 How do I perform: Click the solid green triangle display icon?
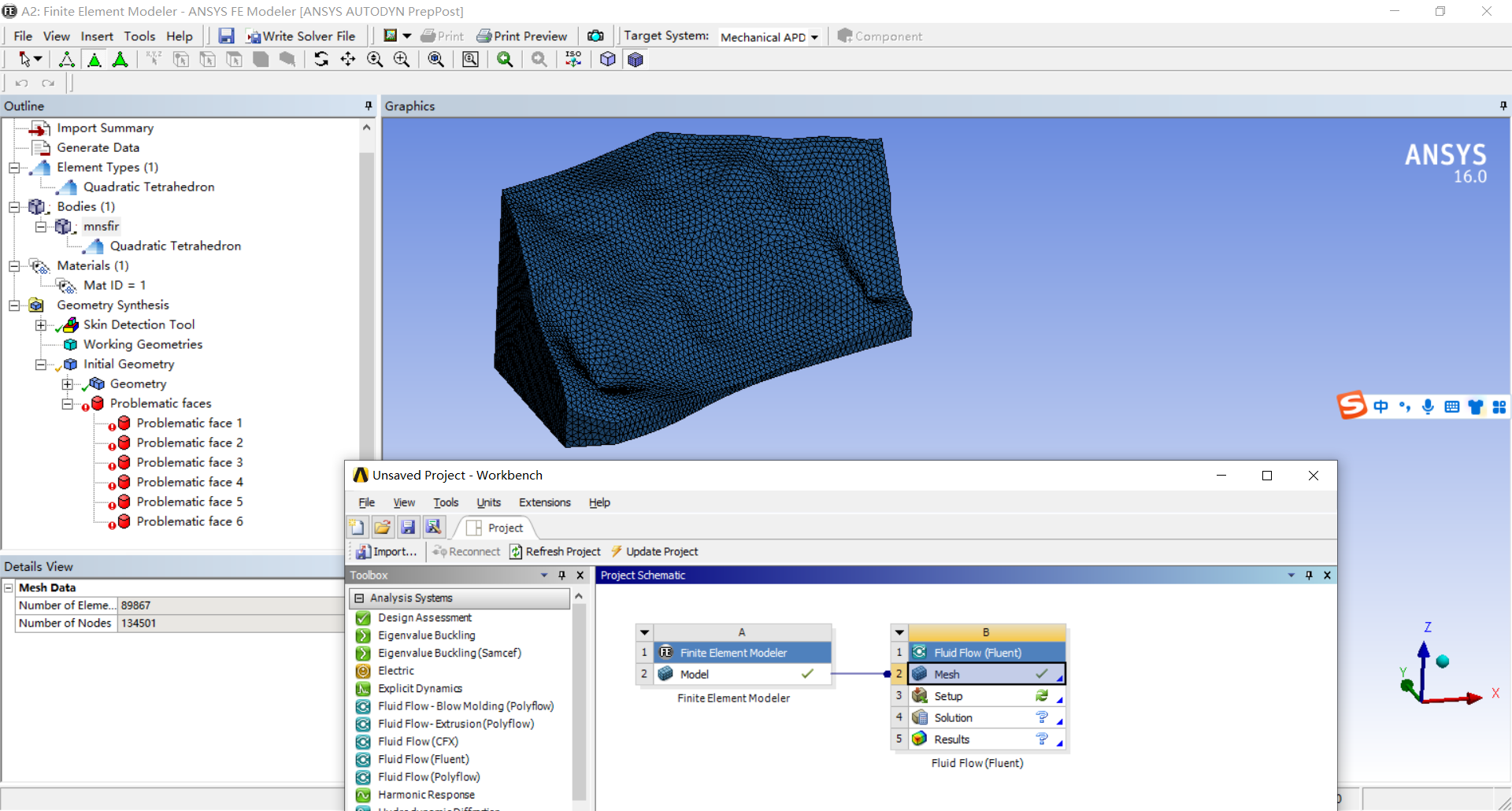(x=94, y=59)
